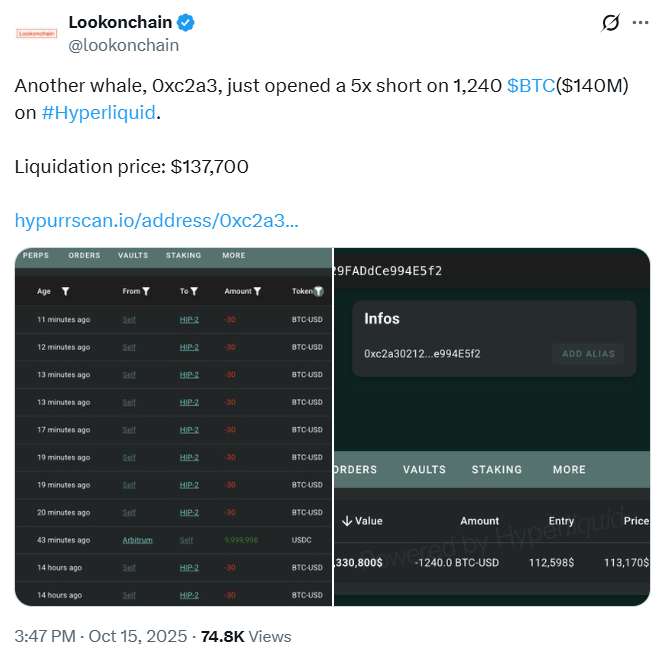Viewport: 667px width, 648px height.
Task: Open the hypurrscan.io address link
Action: (x=157, y=220)
